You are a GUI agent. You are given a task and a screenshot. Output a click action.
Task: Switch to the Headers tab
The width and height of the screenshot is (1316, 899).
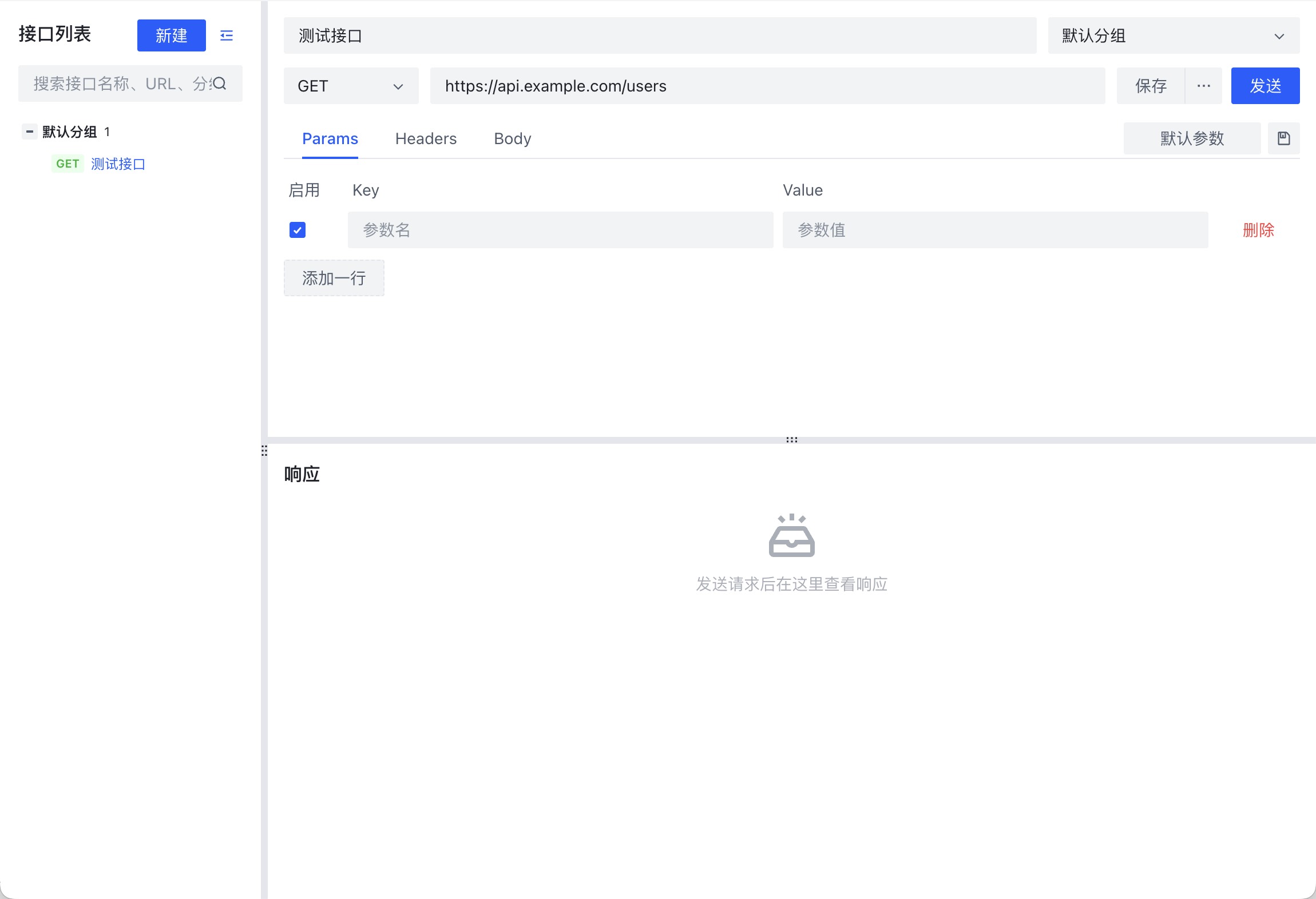pos(426,138)
